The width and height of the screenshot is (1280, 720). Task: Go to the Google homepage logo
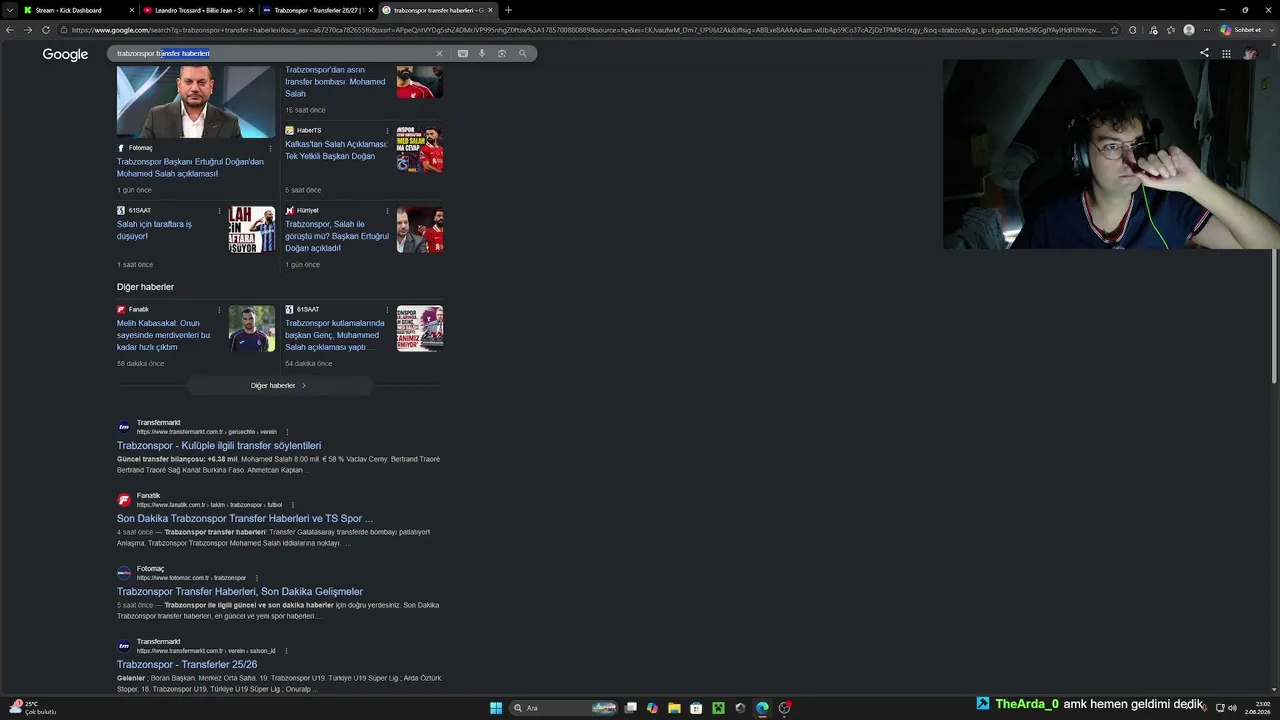coord(65,54)
